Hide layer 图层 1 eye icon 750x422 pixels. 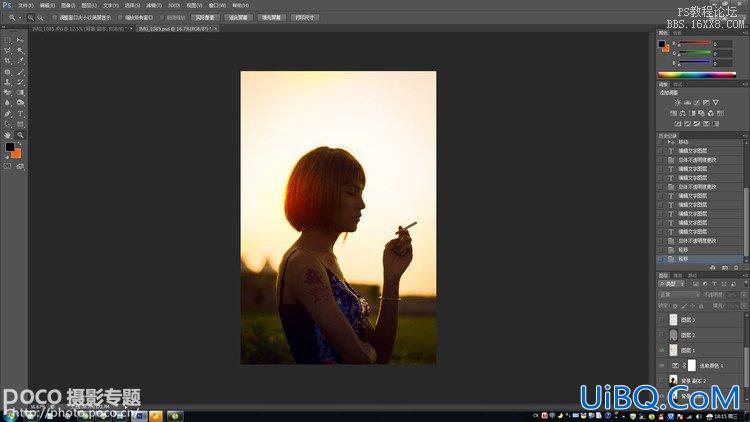(x=662, y=350)
